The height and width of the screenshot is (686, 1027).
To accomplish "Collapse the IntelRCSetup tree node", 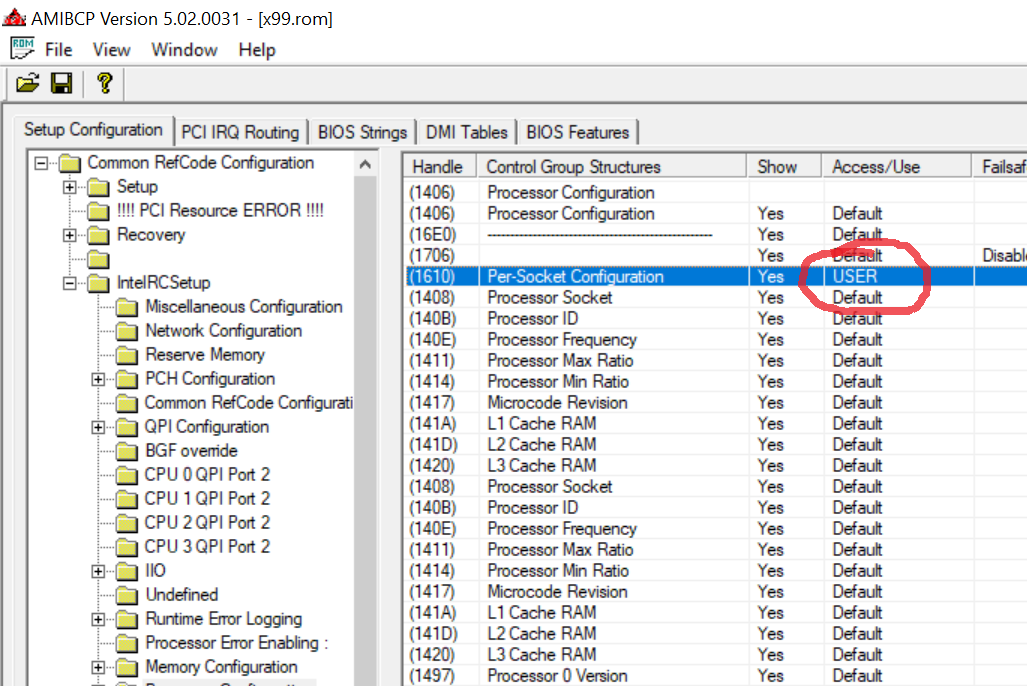I will tap(69, 283).
